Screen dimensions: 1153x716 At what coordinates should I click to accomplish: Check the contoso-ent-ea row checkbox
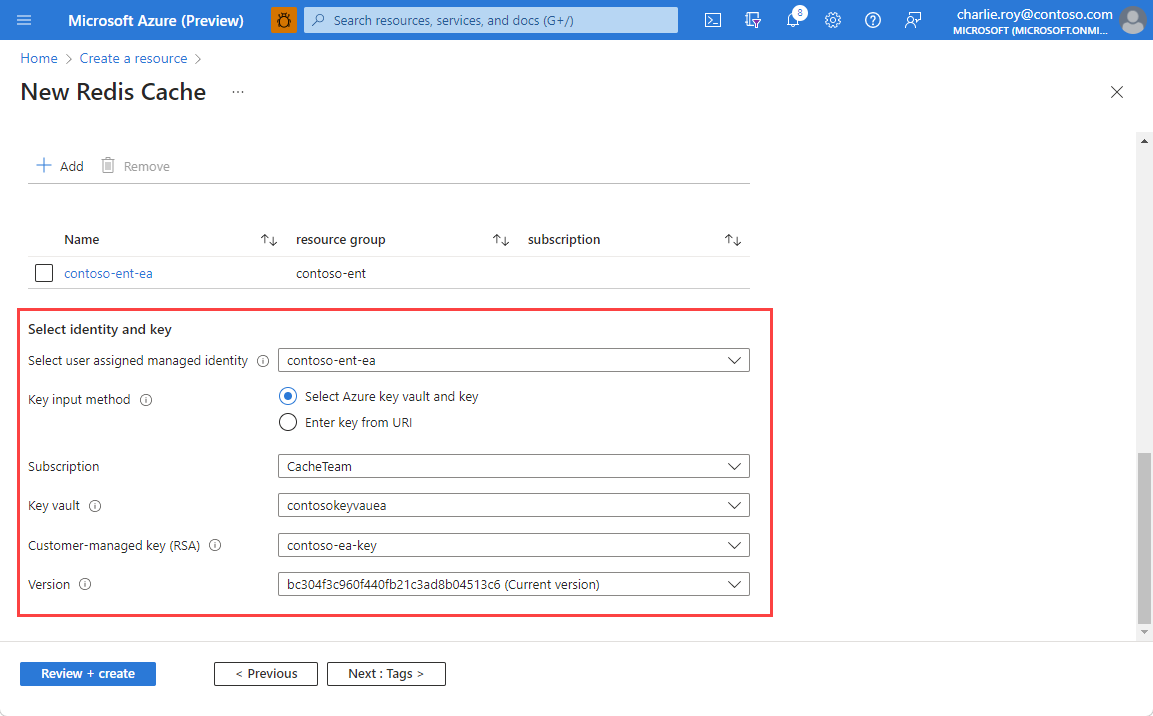click(43, 272)
